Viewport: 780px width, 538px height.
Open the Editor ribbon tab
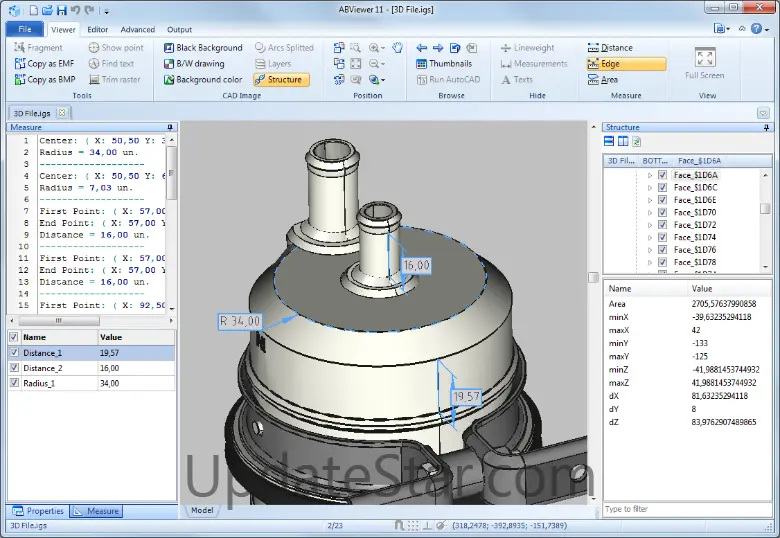tap(97, 29)
